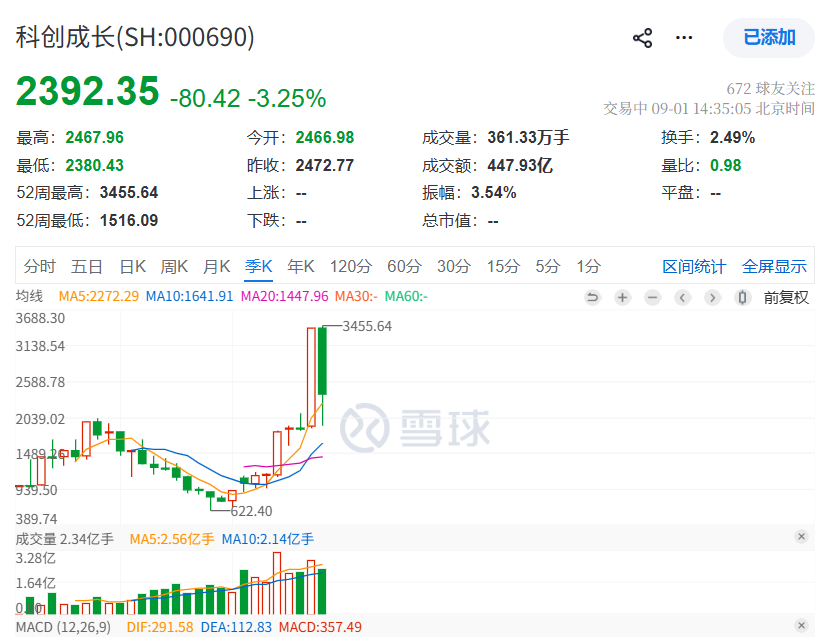Switch to the 日K tab
827x637 pixels.
[132, 267]
